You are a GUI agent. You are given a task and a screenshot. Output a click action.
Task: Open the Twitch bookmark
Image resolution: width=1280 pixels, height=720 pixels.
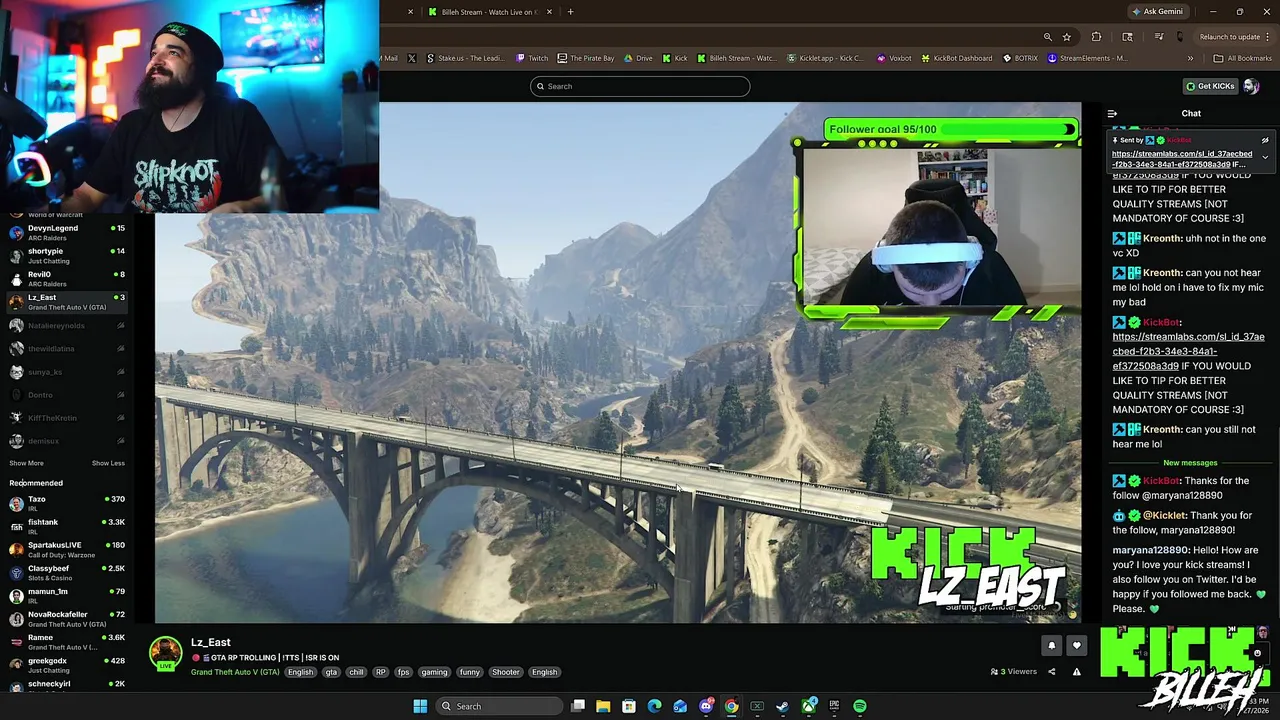pos(532,58)
